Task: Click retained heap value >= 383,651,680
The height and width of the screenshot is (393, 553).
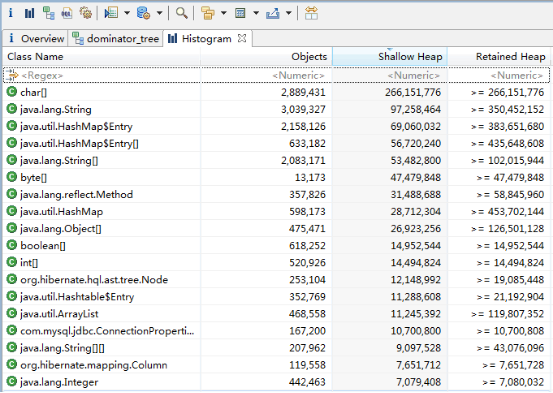Action: coord(508,126)
